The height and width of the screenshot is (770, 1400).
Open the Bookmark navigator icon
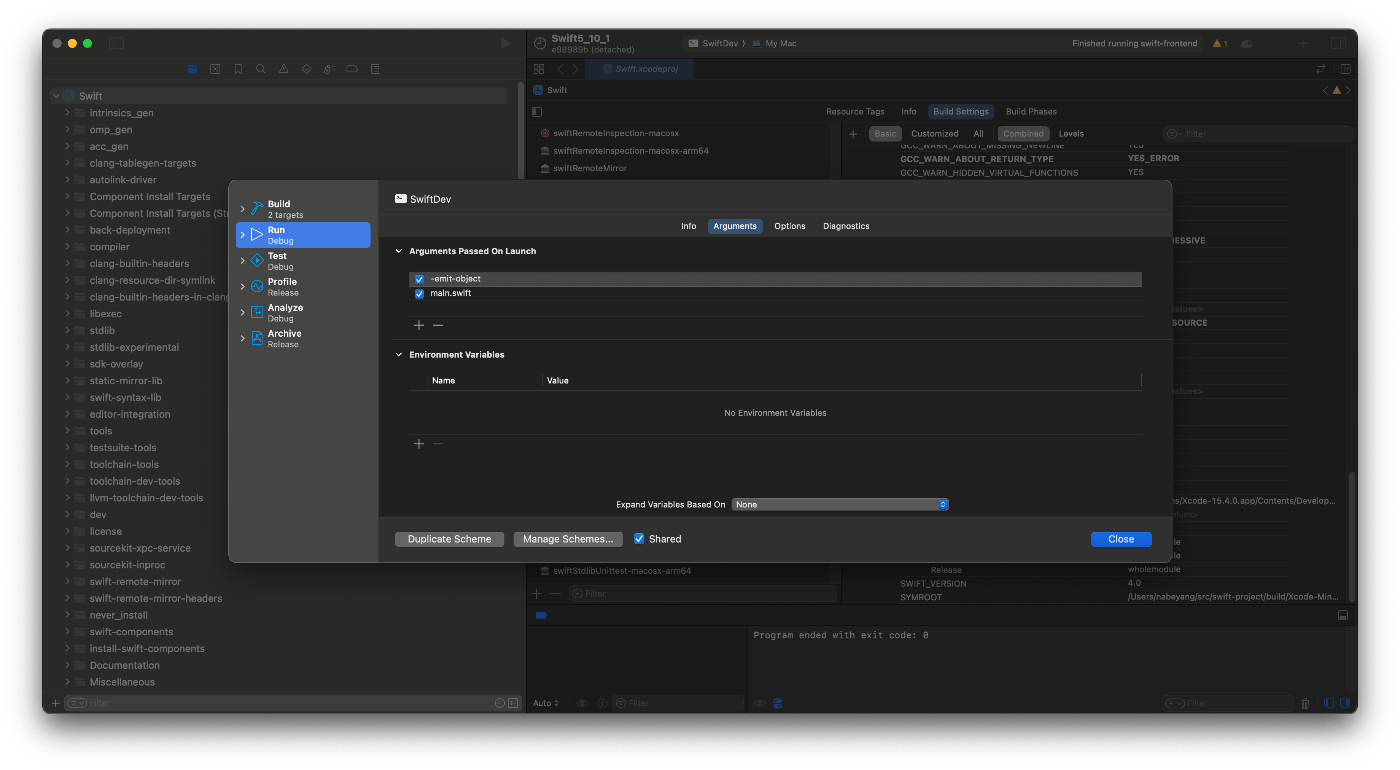238,69
